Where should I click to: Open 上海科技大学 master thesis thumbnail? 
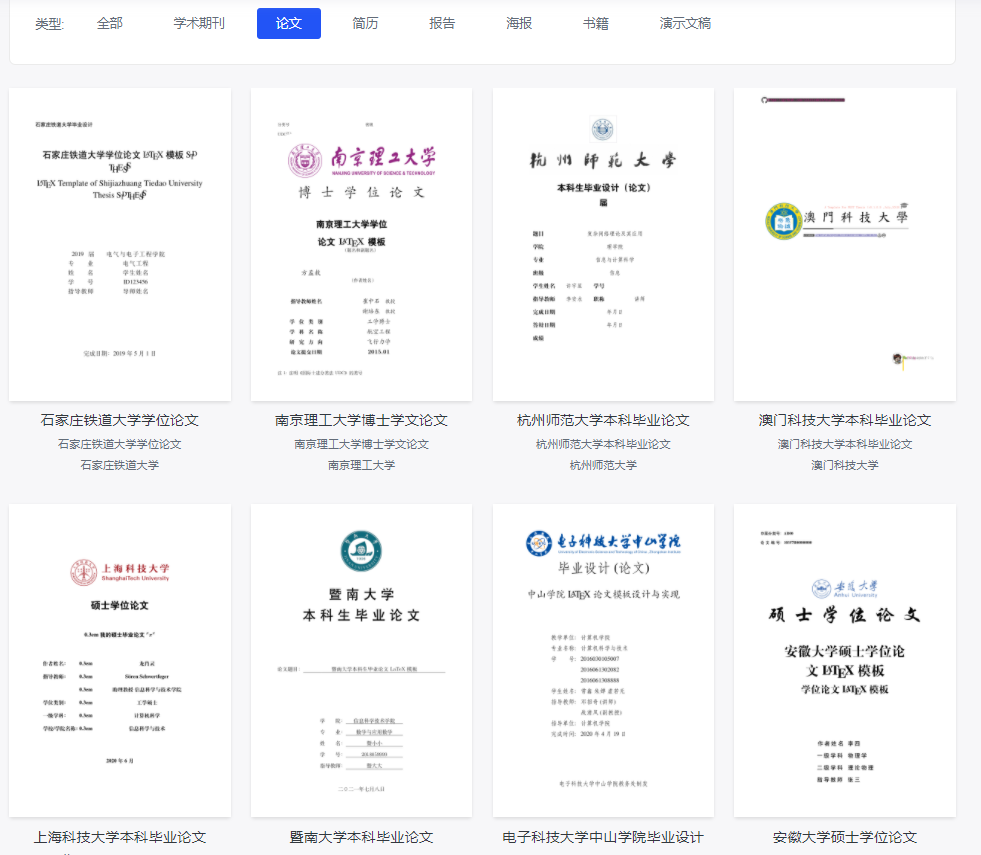[120, 660]
